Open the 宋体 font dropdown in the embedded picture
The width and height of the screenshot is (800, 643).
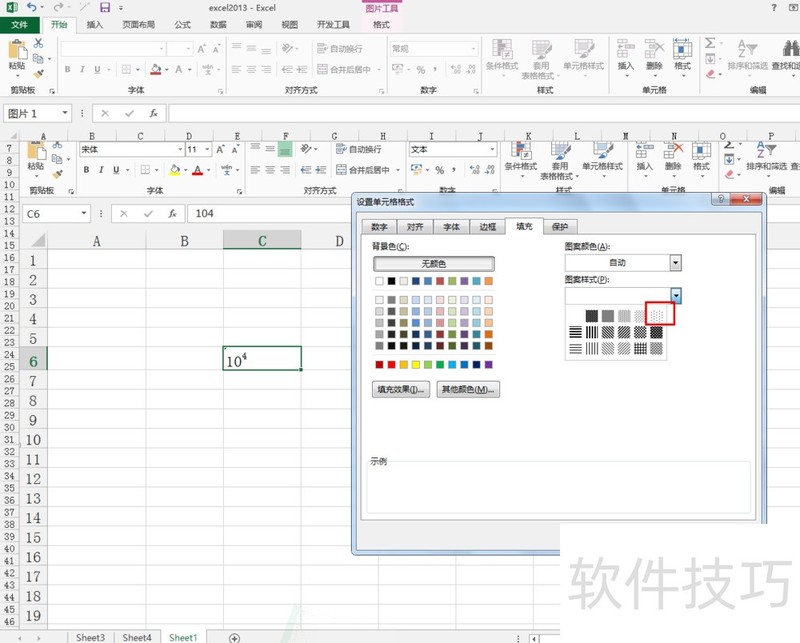tap(180, 150)
